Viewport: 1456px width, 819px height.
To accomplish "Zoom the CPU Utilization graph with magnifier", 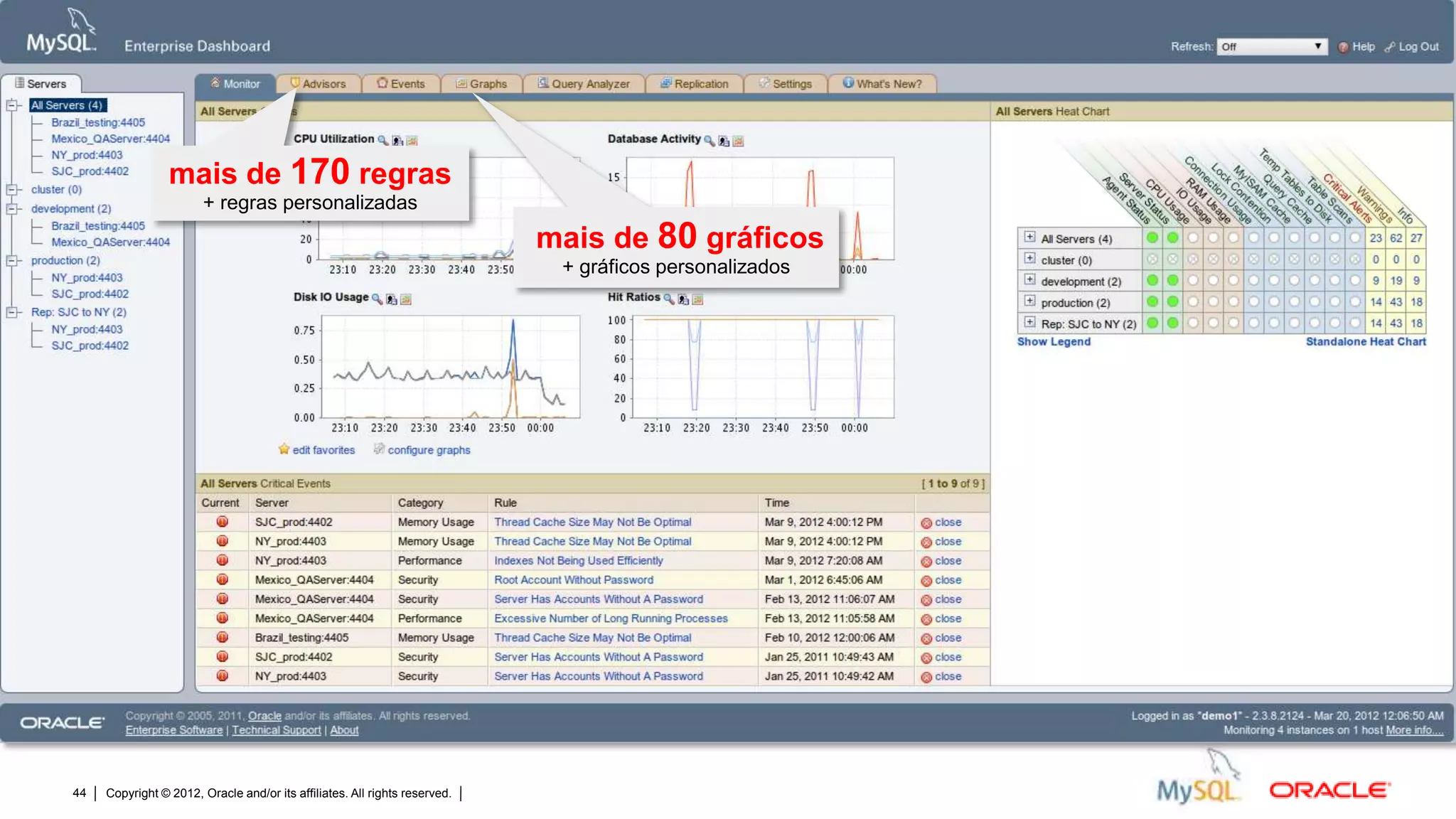I will pyautogui.click(x=382, y=140).
